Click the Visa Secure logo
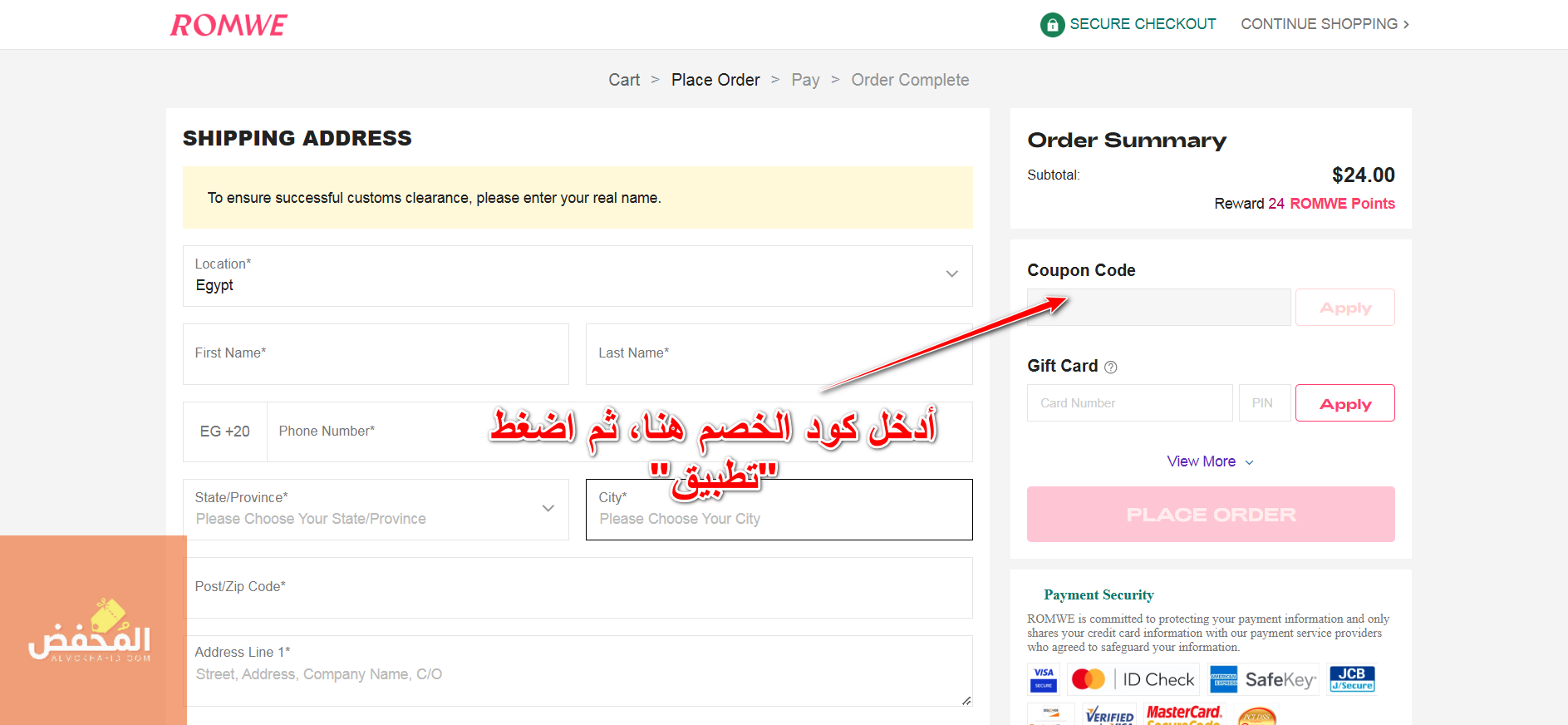This screenshot has width=1568, height=725. pyautogui.click(x=1044, y=679)
